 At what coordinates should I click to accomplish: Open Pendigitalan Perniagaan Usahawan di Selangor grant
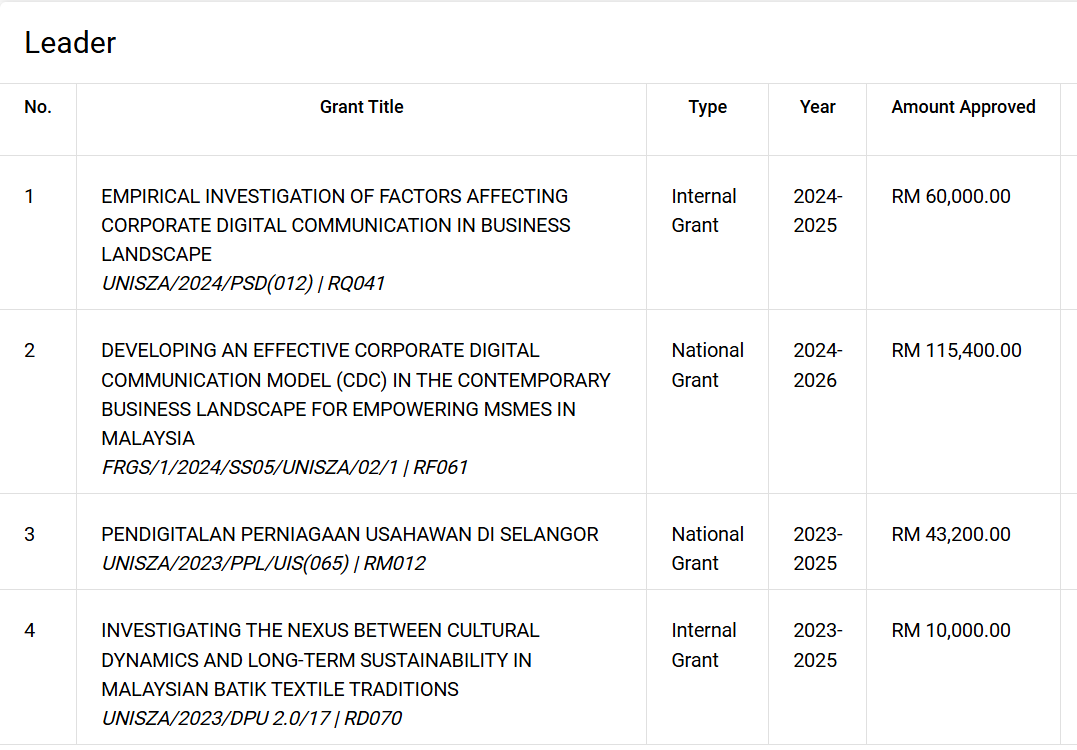(x=350, y=534)
